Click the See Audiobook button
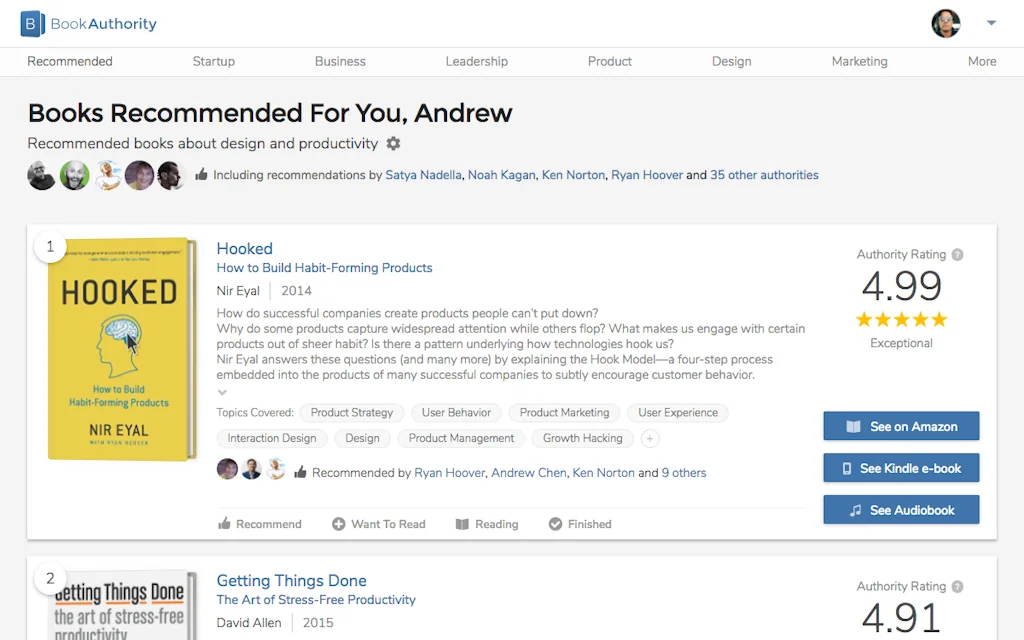The width and height of the screenshot is (1024, 640). [x=901, y=510]
